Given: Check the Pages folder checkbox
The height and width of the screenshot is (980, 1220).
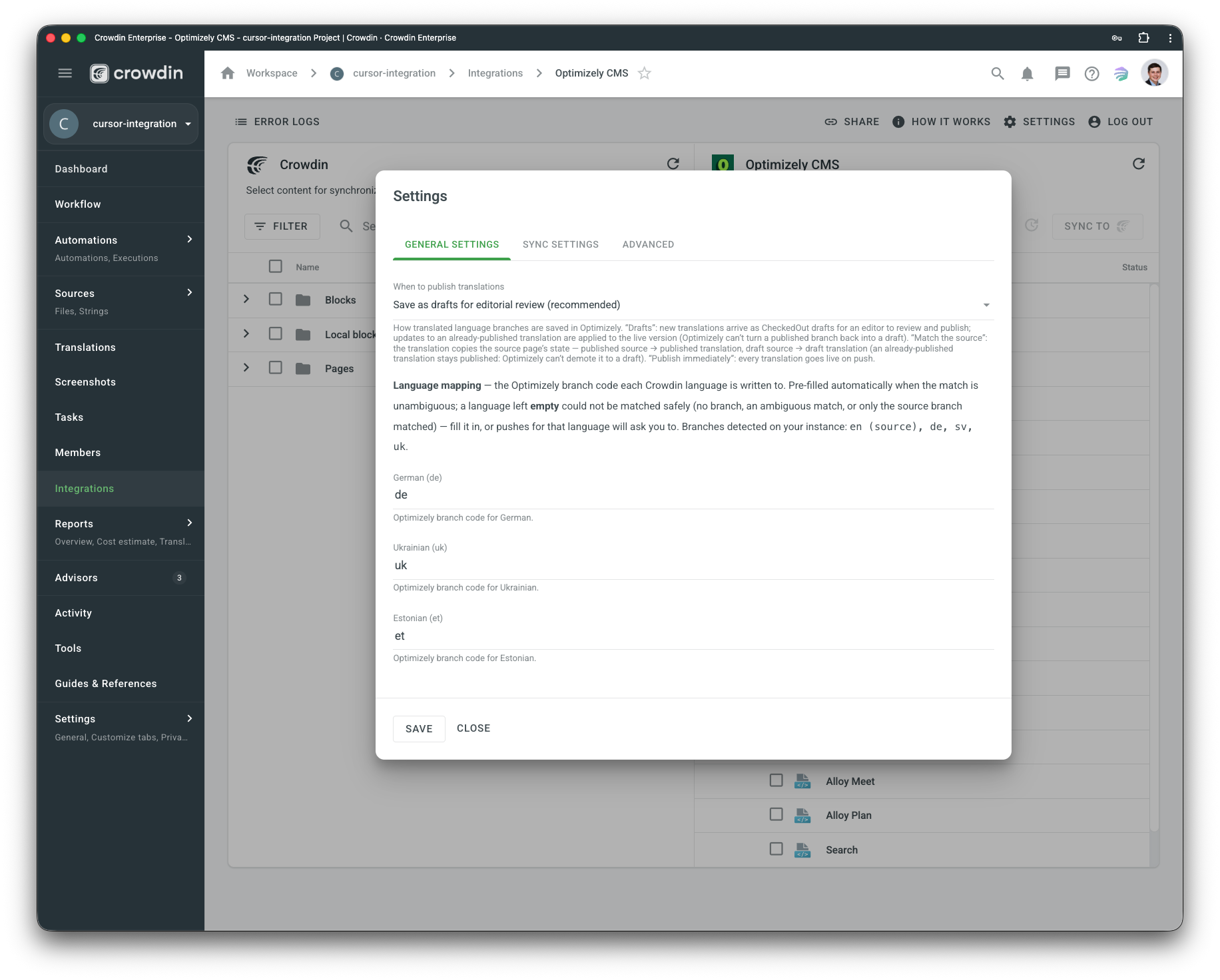Looking at the screenshot, I should (x=276, y=367).
